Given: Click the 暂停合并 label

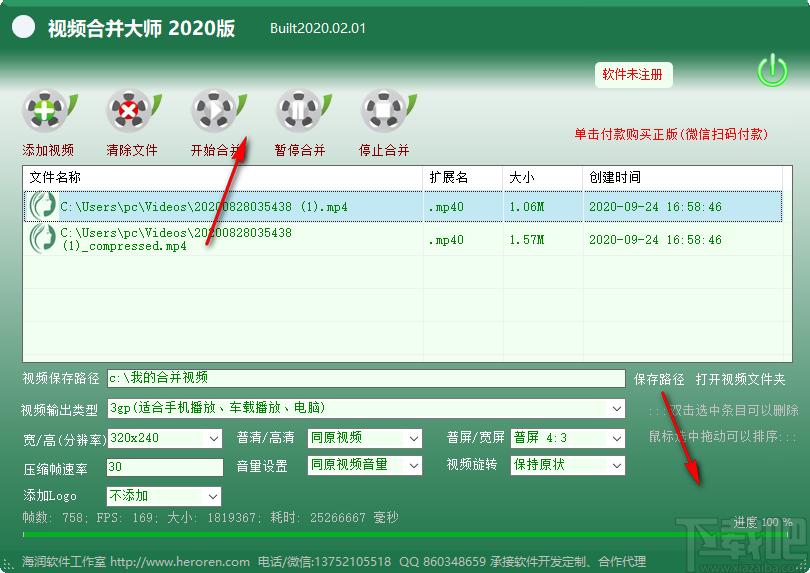Looking at the screenshot, I should pyautogui.click(x=300, y=150).
